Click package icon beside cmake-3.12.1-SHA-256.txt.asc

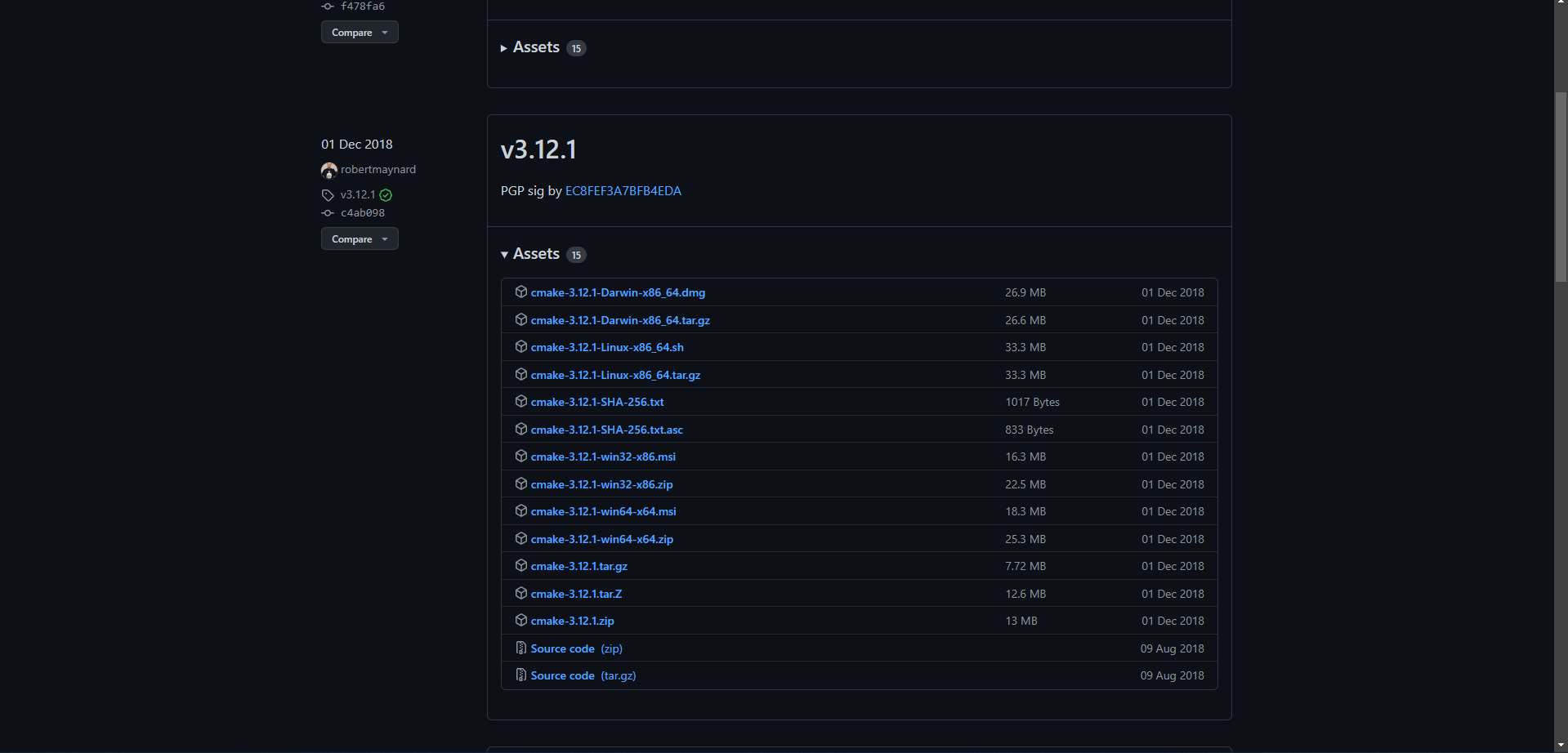click(520, 429)
